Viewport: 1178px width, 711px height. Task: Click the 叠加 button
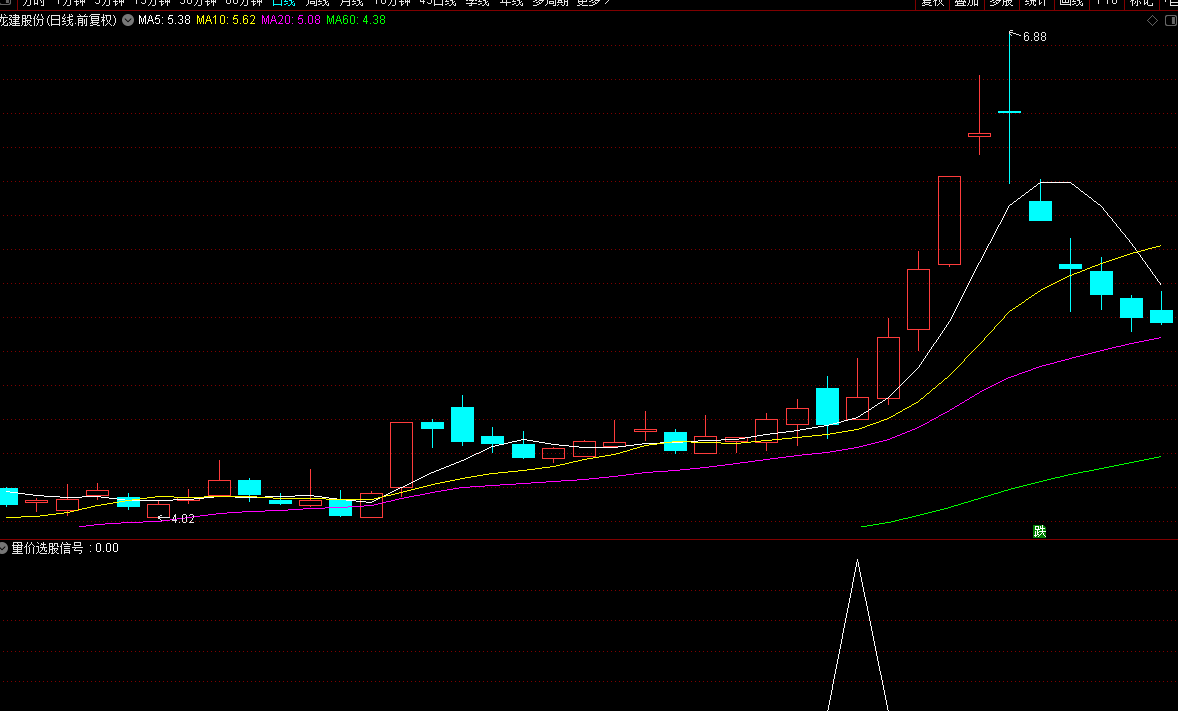[x=966, y=3]
